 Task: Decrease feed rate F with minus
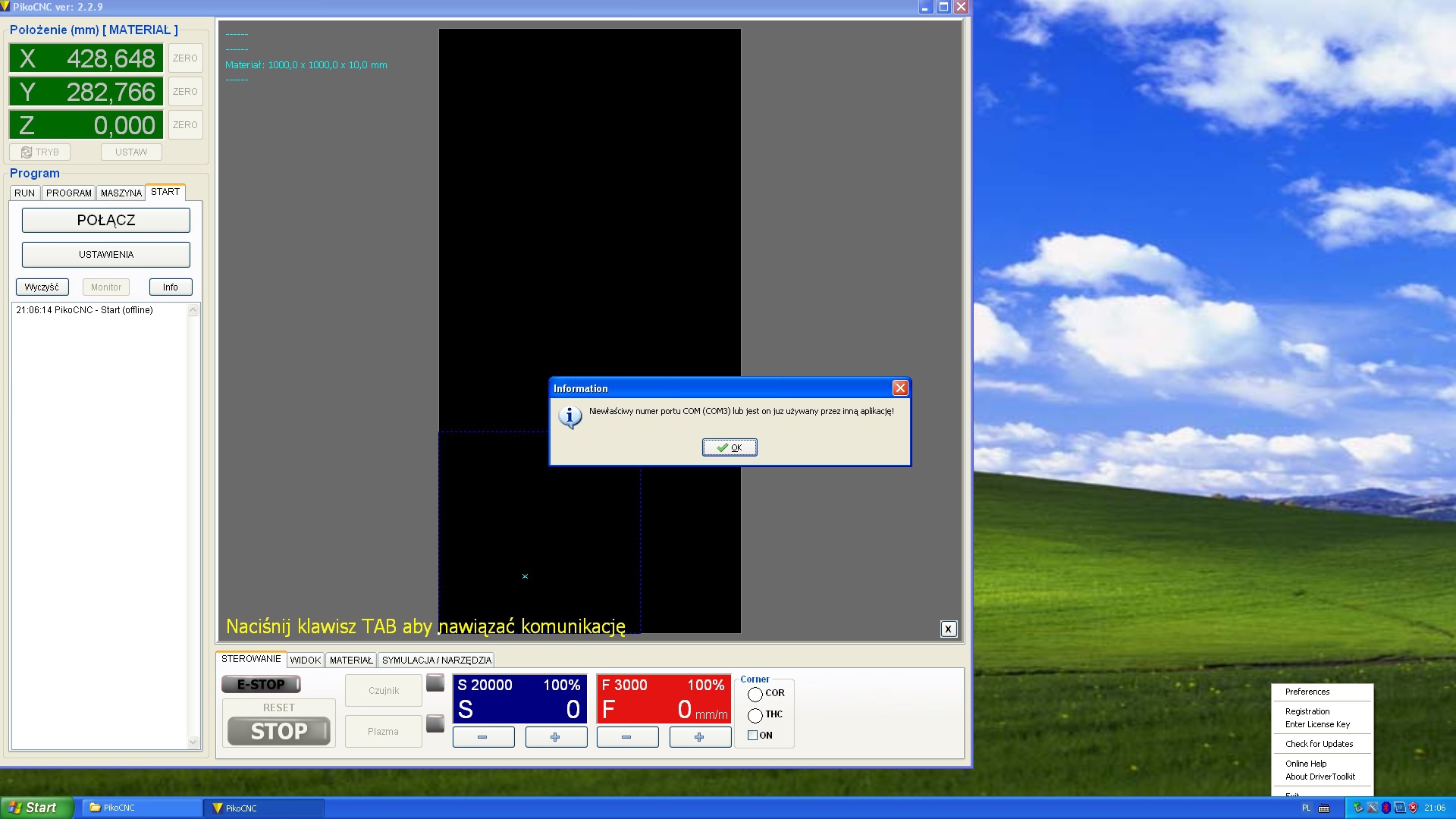pyautogui.click(x=627, y=737)
